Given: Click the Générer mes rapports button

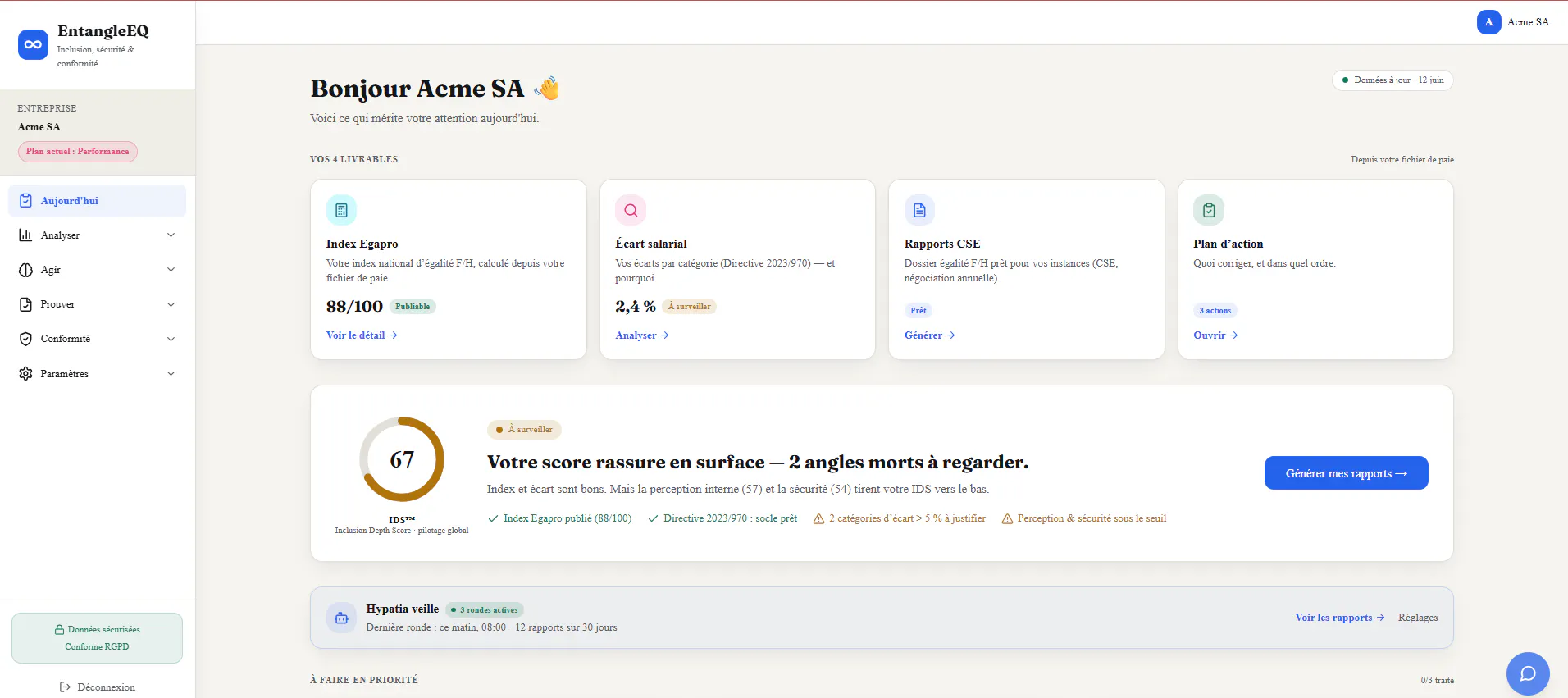Looking at the screenshot, I should click(x=1346, y=473).
